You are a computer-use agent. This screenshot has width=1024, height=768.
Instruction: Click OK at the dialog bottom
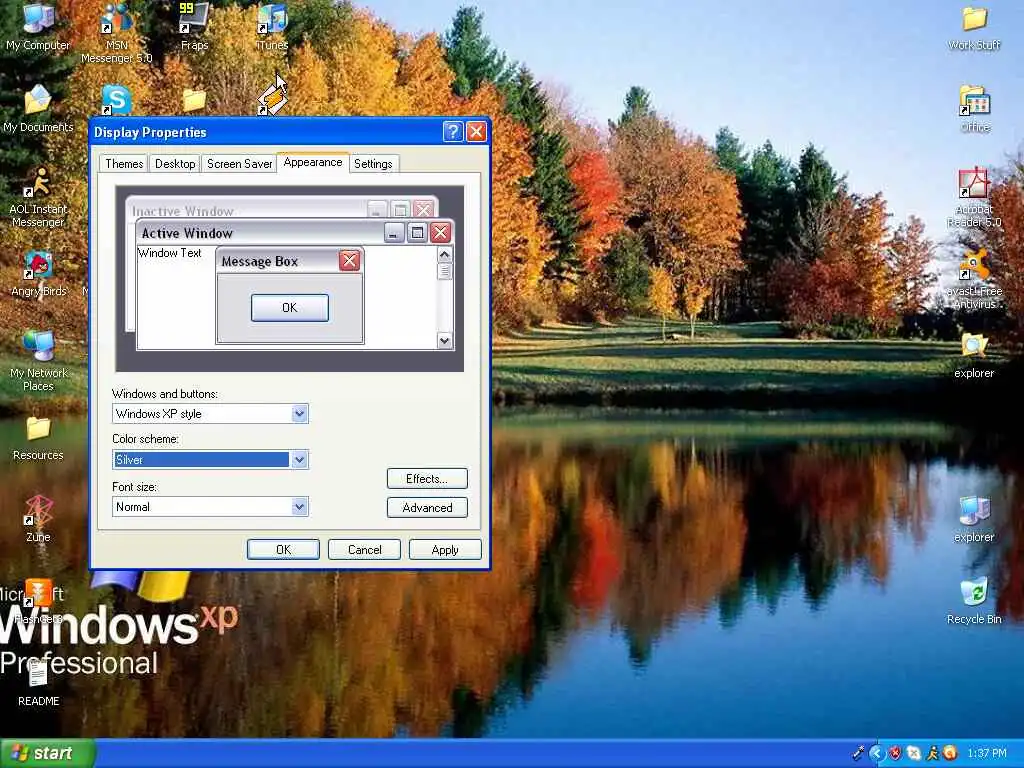283,550
